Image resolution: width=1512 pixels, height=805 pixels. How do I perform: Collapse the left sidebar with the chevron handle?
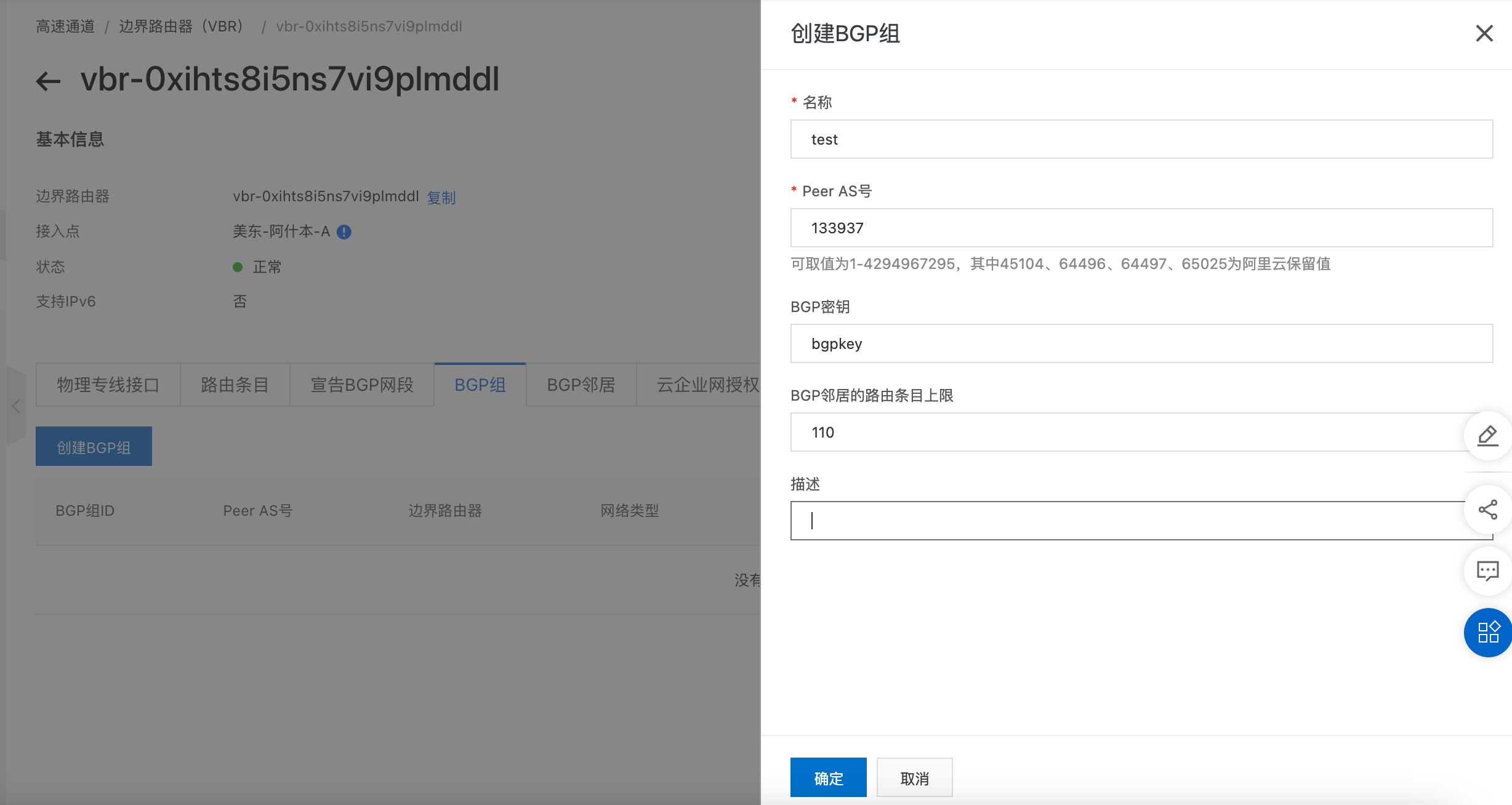[16, 406]
